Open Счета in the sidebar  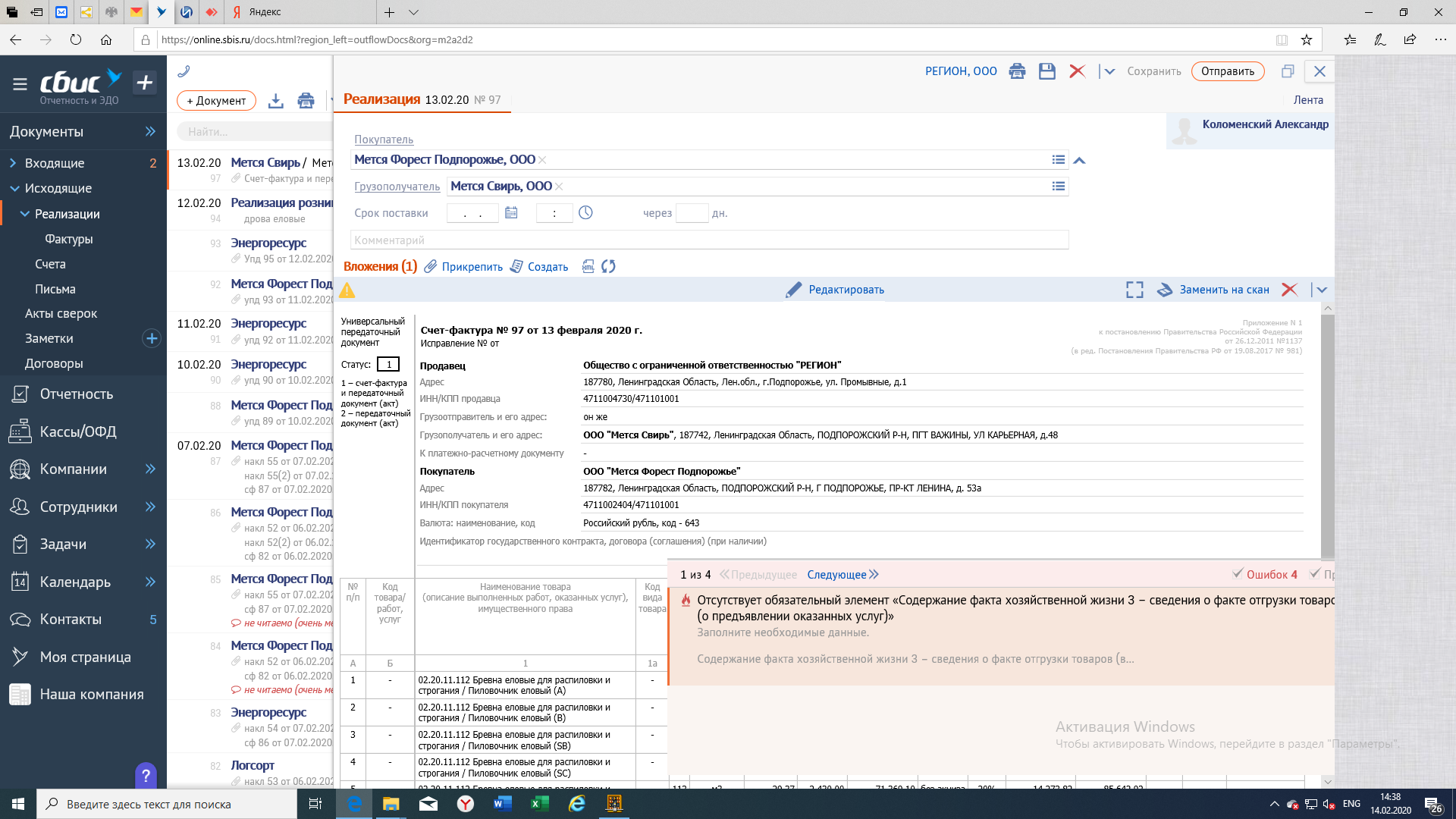coord(50,264)
